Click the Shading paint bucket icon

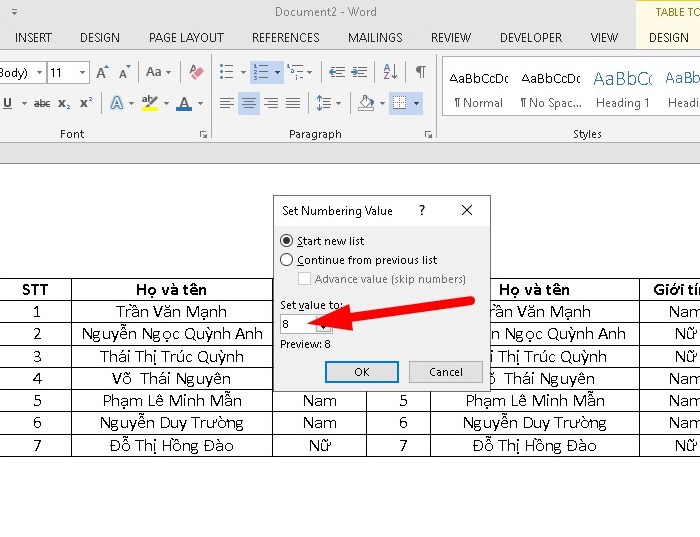(366, 104)
